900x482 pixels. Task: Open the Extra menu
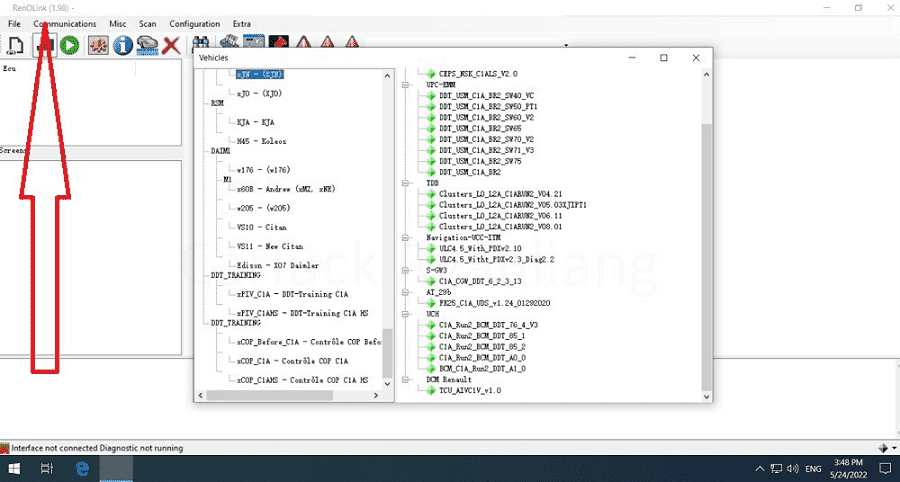(242, 24)
